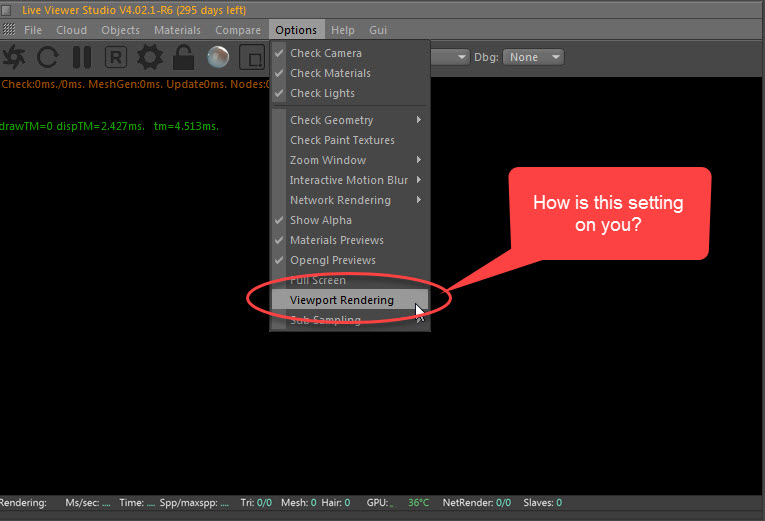Viewport: 765px width, 521px height.
Task: Open the Compare menu
Action: click(238, 30)
